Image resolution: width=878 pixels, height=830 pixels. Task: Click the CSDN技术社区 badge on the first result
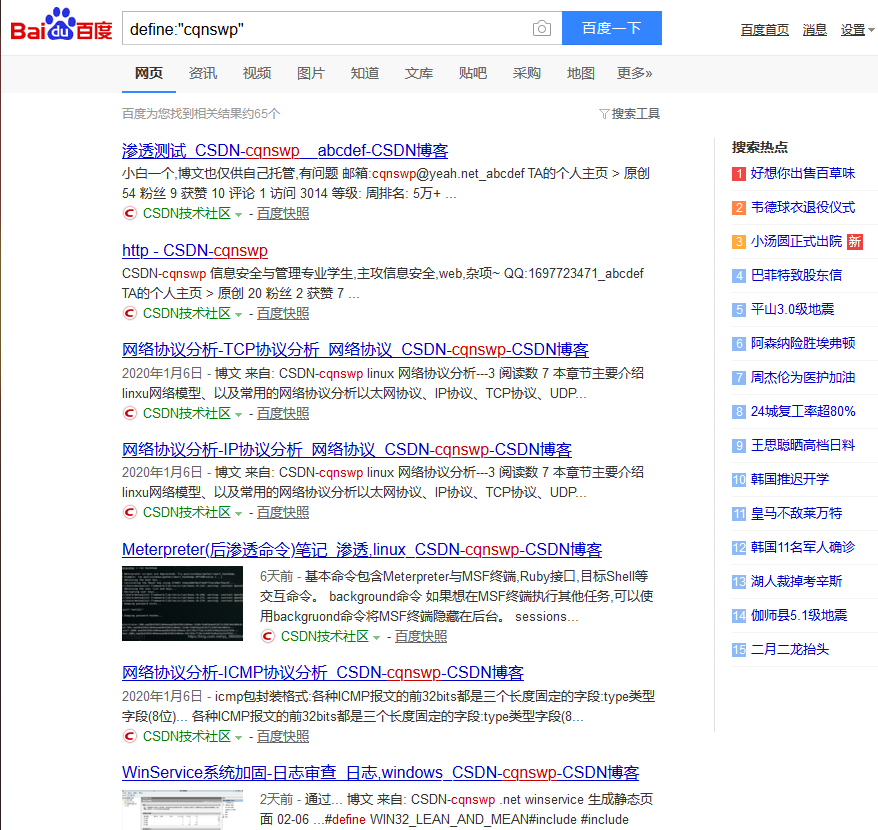(187, 213)
